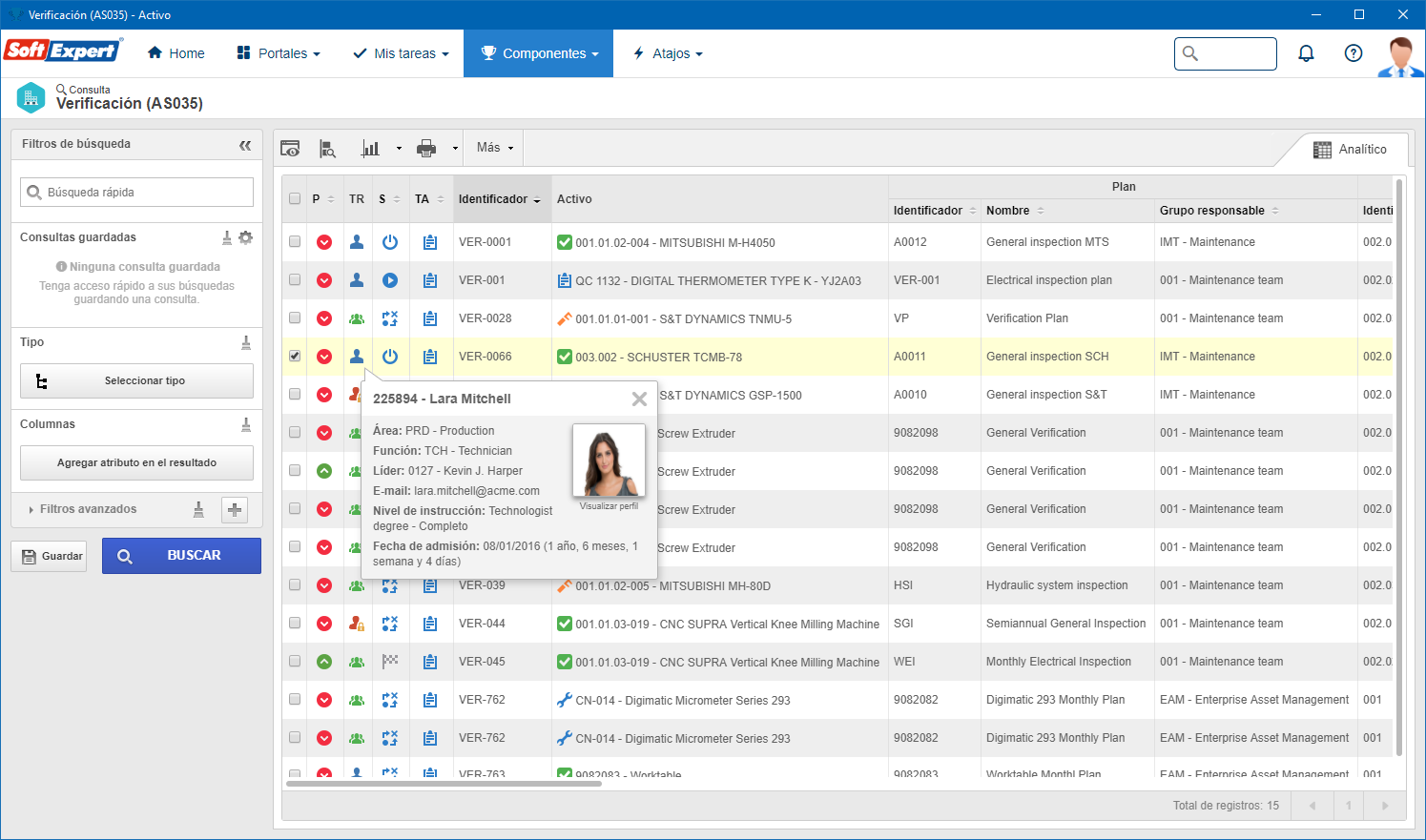Toggle the select-all header checkbox
The width and height of the screenshot is (1426, 840).
click(295, 198)
